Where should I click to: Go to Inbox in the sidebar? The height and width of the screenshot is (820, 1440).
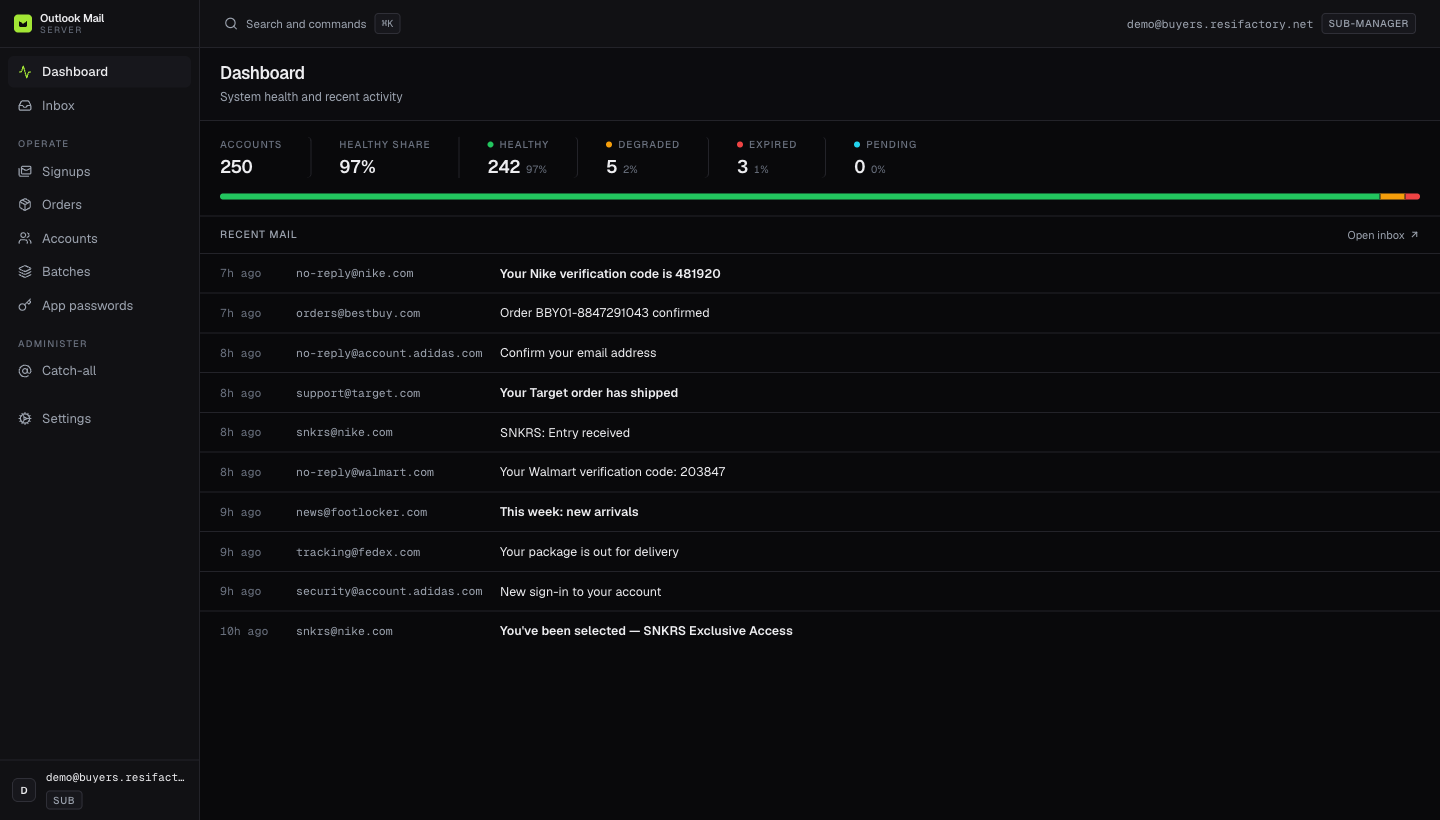[x=99, y=106]
